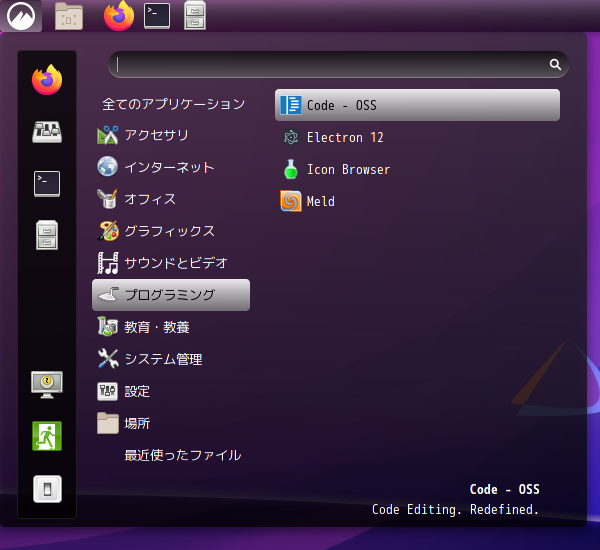Launch Firefox from the top panel
The height and width of the screenshot is (550, 600).
pyautogui.click(x=119, y=16)
